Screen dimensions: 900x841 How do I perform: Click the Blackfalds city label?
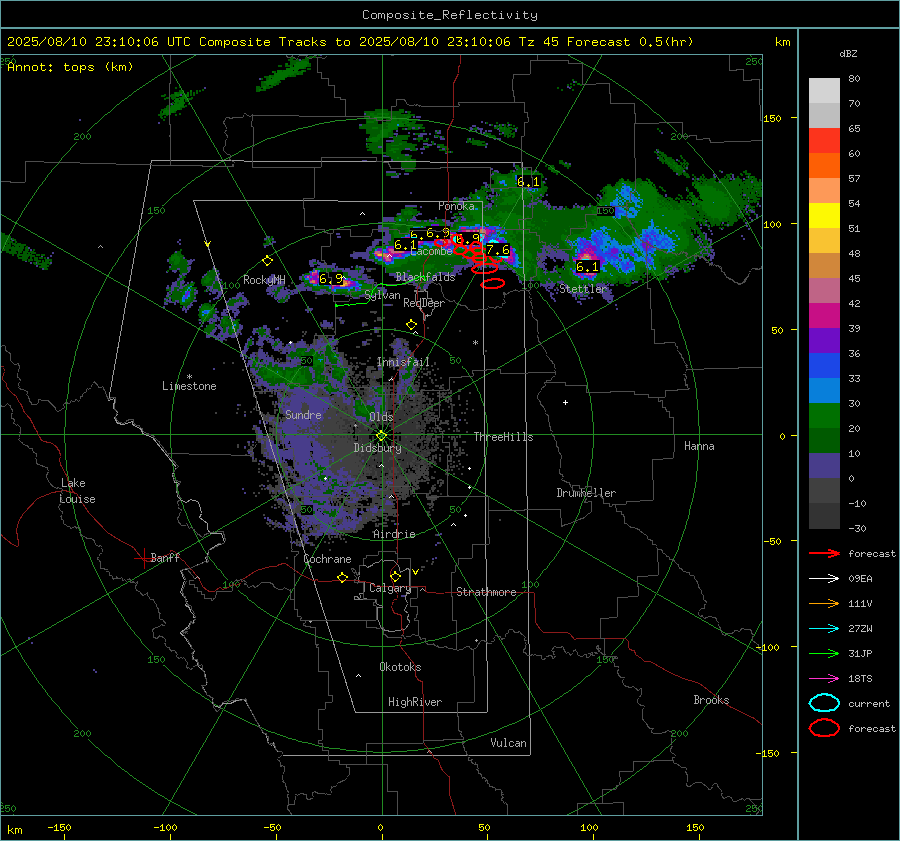[x=425, y=277]
